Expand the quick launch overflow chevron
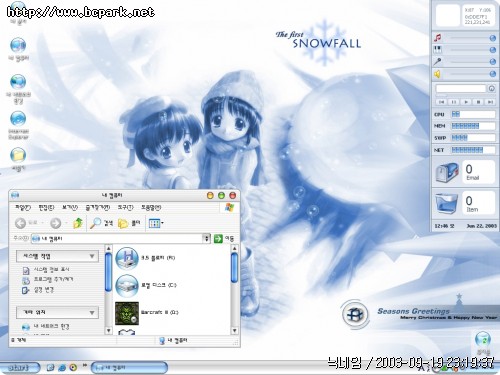Screen dimensions: 500x375 85,365
